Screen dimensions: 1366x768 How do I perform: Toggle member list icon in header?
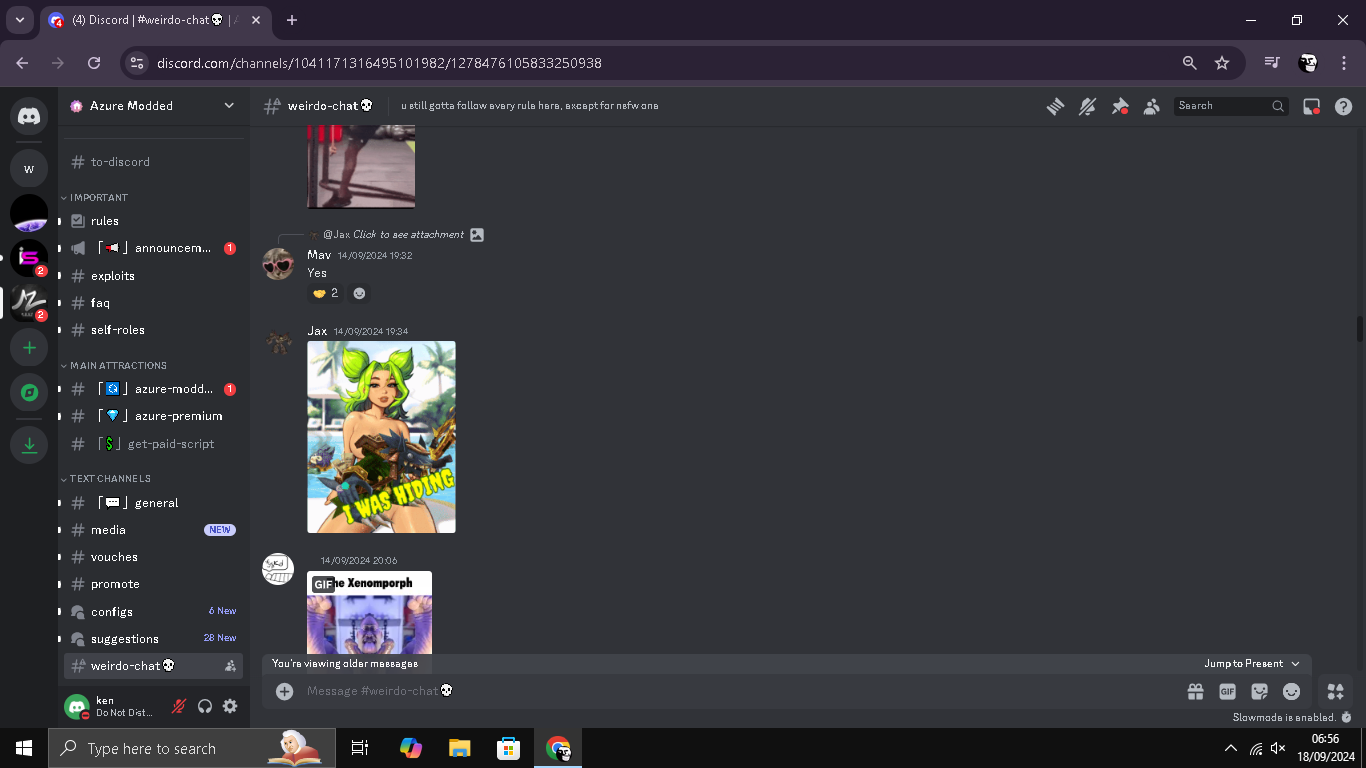click(x=1152, y=106)
